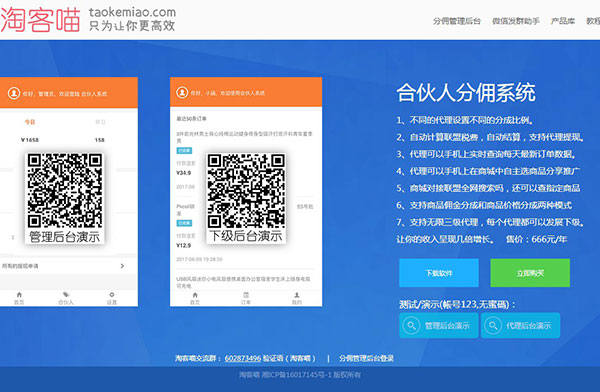Click magnifier icon in 代理后台演示 button
Screen dimensions: 600x392
(493, 326)
